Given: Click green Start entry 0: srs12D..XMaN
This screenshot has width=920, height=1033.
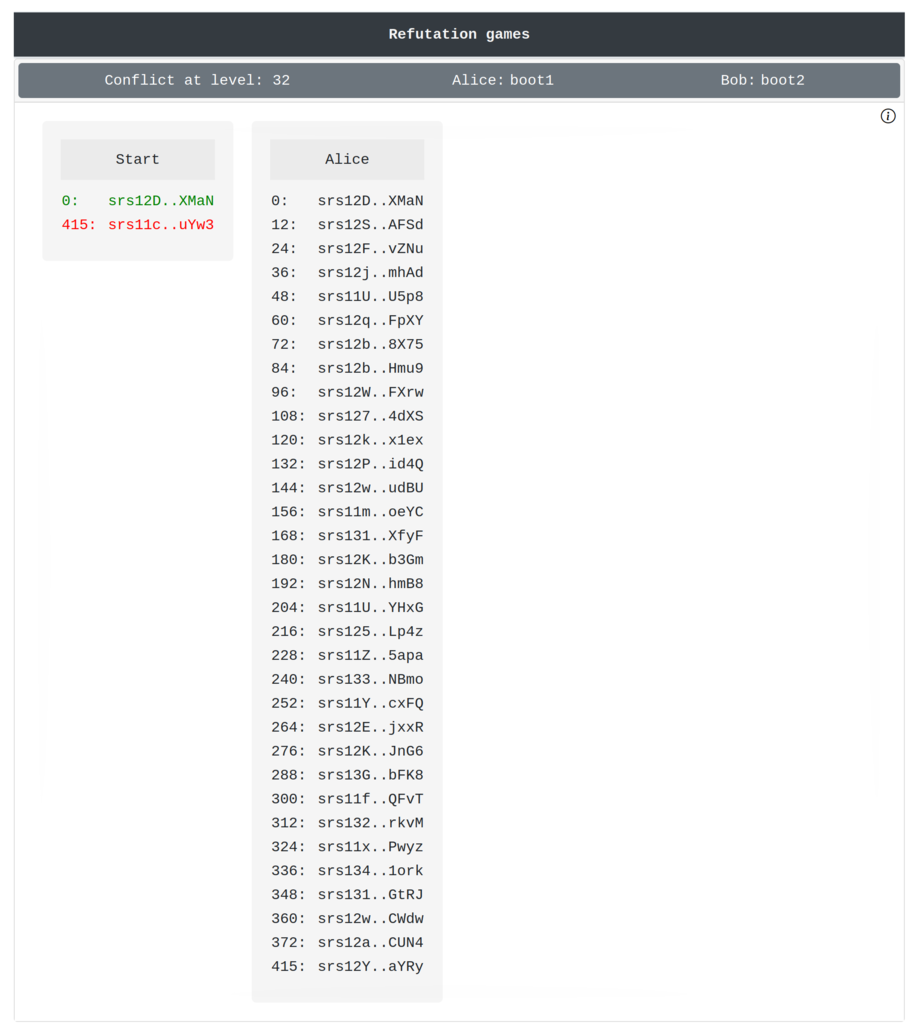Looking at the screenshot, I should point(138,201).
